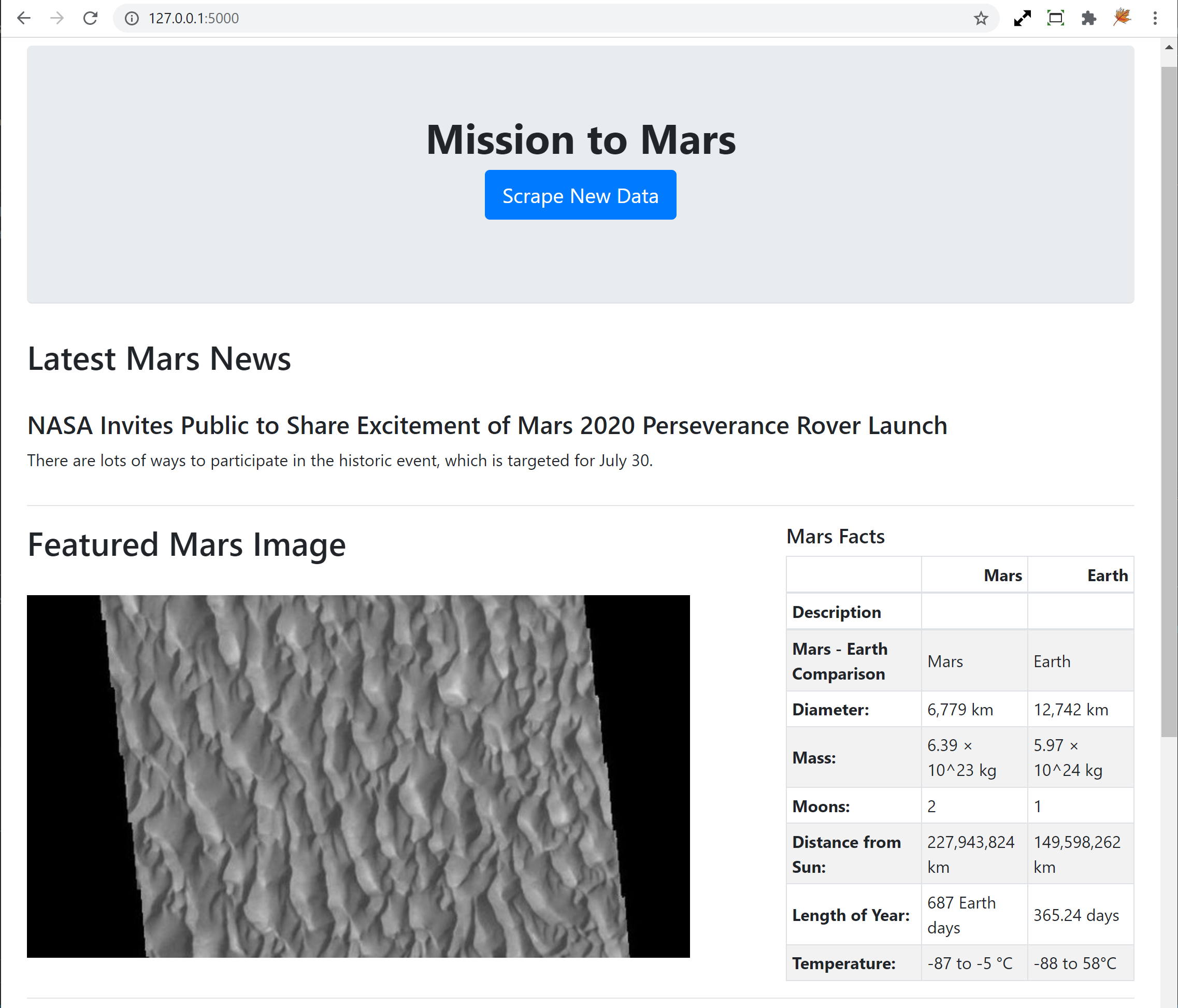Open Chrome's three-dot menu
The height and width of the screenshot is (1008, 1178).
pos(1155,18)
